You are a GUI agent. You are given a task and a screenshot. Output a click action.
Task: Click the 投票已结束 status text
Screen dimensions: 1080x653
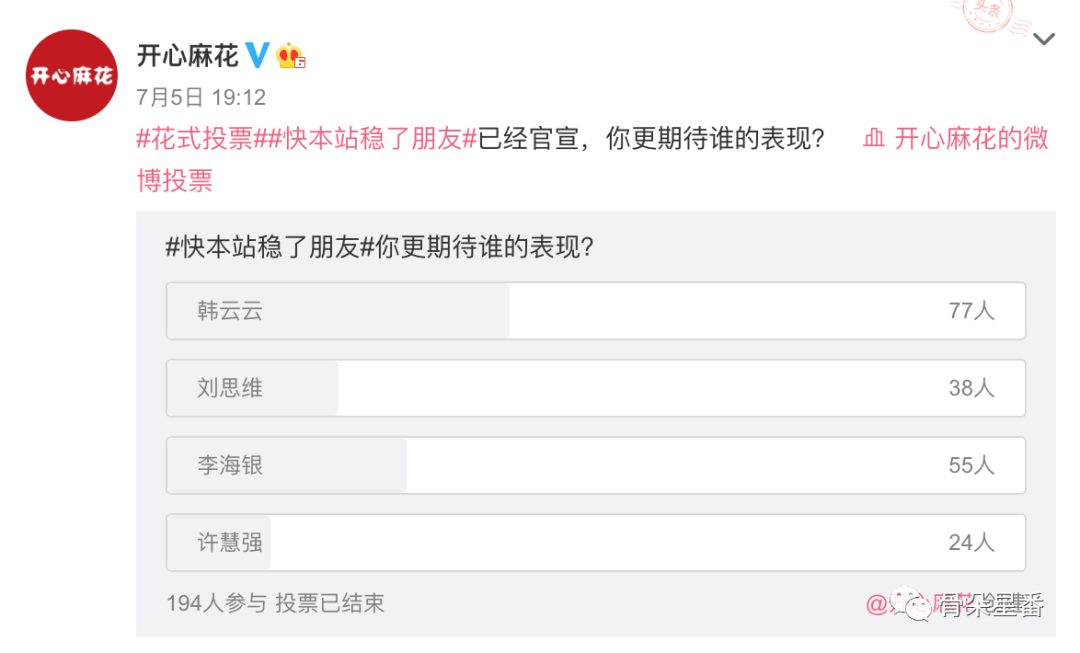click(x=330, y=603)
